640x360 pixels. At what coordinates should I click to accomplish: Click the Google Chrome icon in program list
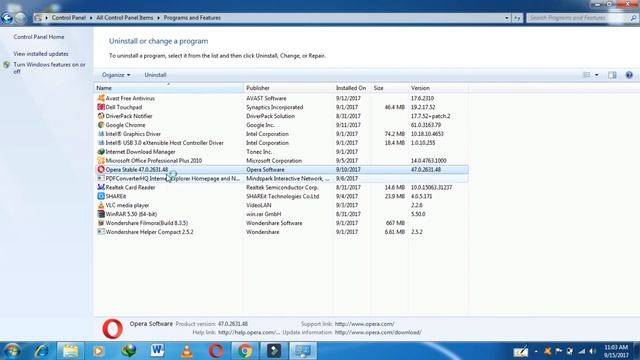click(x=101, y=125)
